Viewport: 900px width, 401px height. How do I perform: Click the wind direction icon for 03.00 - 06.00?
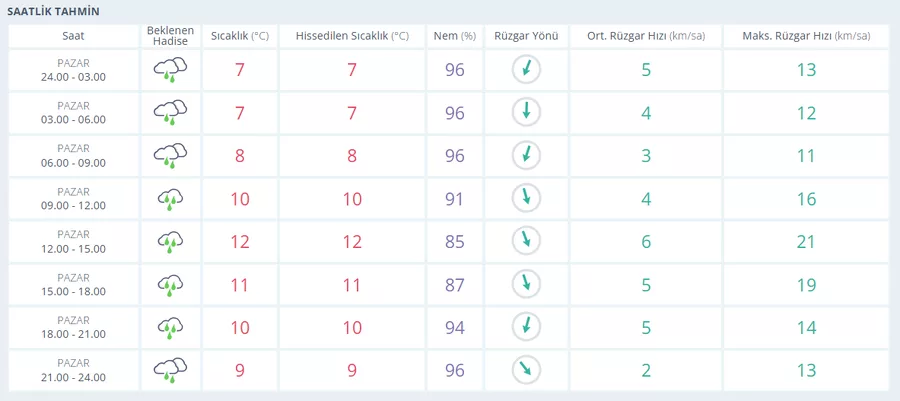coord(525,112)
